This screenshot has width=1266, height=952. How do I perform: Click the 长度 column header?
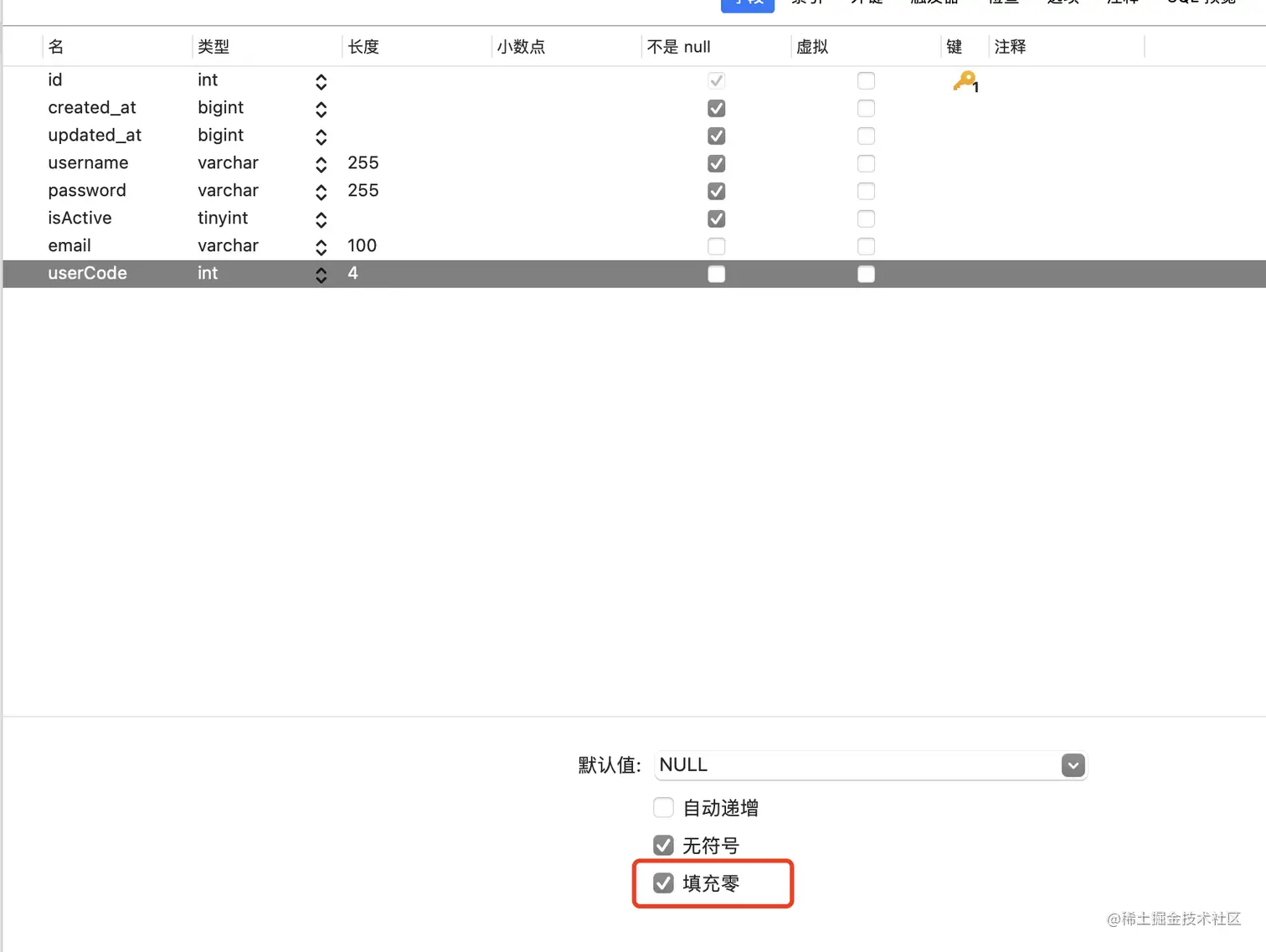tap(363, 47)
